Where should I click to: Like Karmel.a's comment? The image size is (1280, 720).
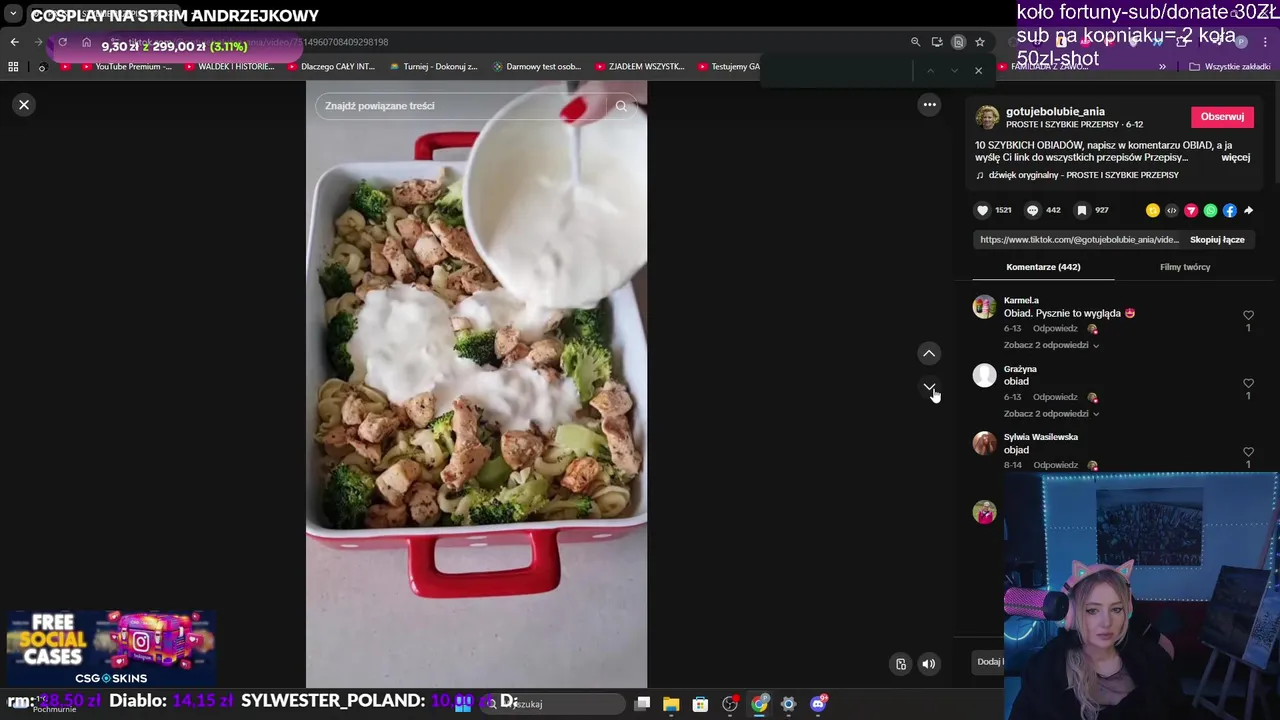pos(1248,315)
